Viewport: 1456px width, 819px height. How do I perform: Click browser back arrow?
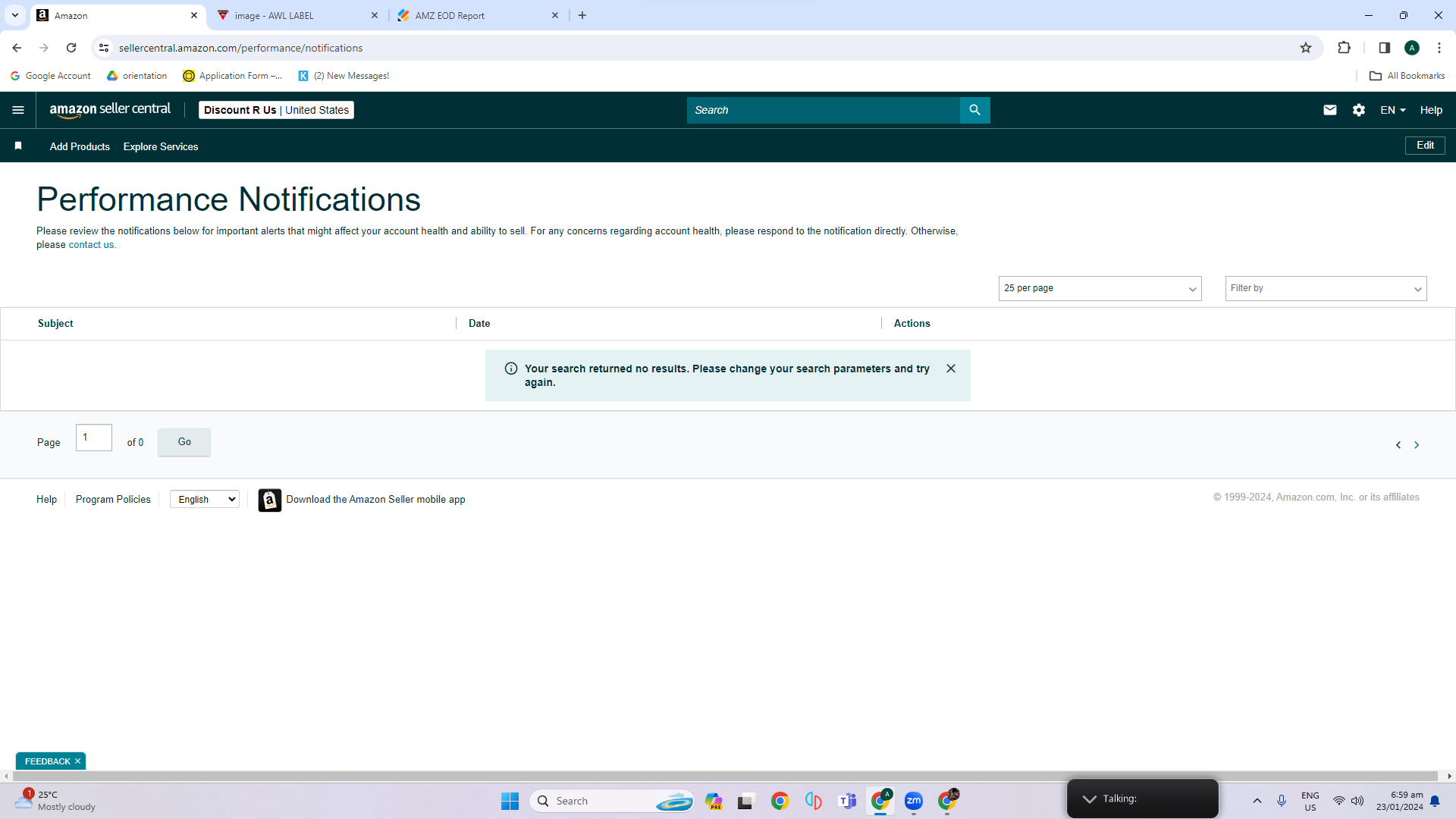click(x=17, y=48)
